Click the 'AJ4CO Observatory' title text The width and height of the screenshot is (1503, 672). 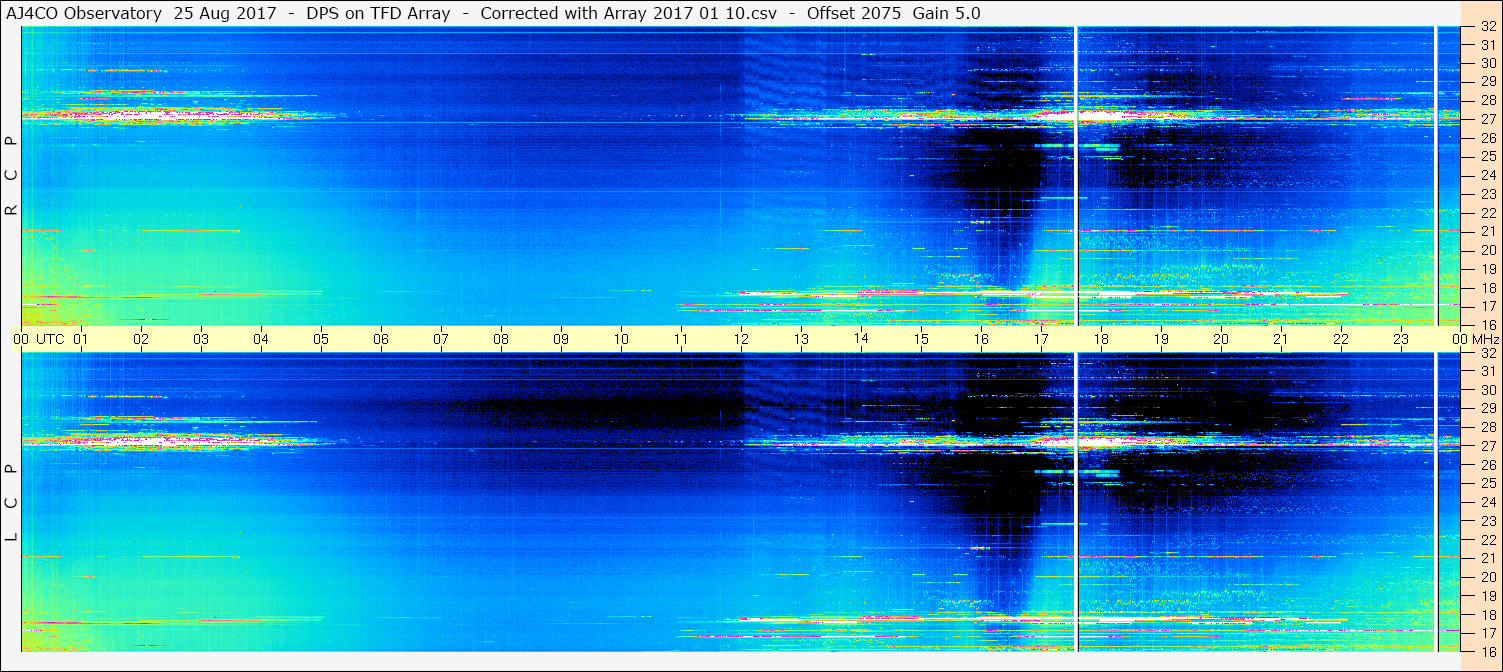point(85,14)
